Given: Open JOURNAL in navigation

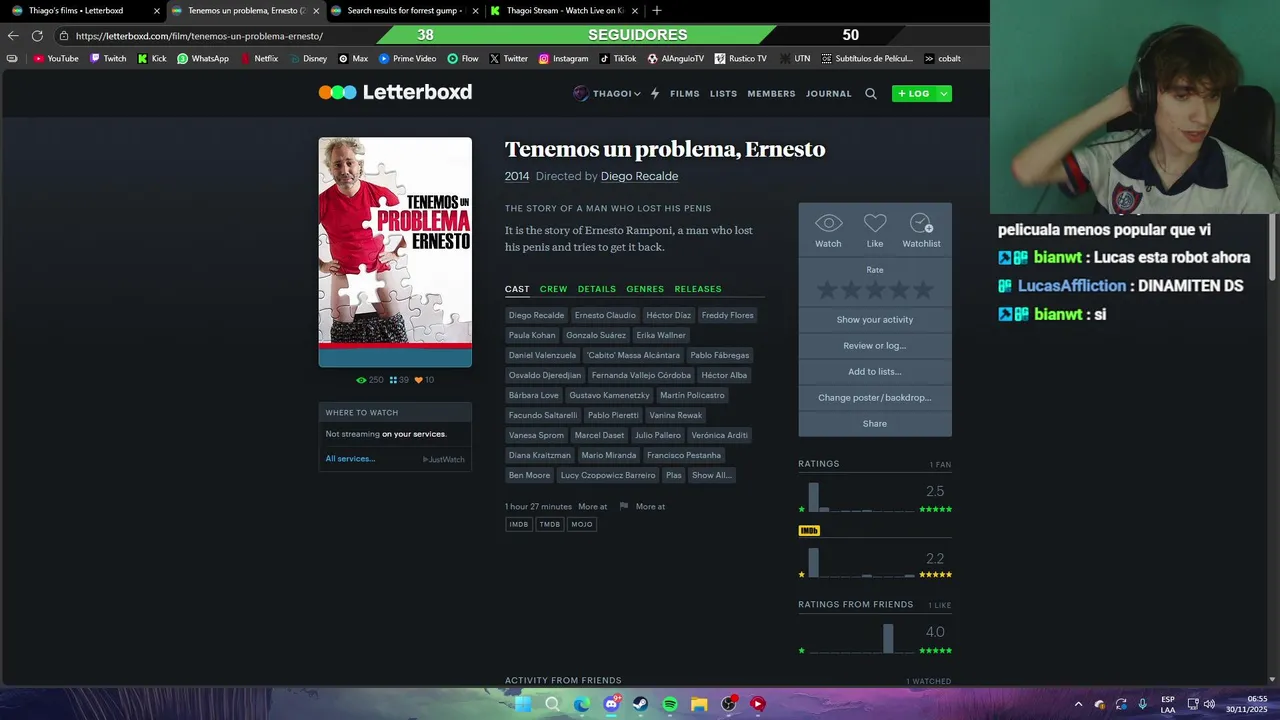Looking at the screenshot, I should [829, 93].
